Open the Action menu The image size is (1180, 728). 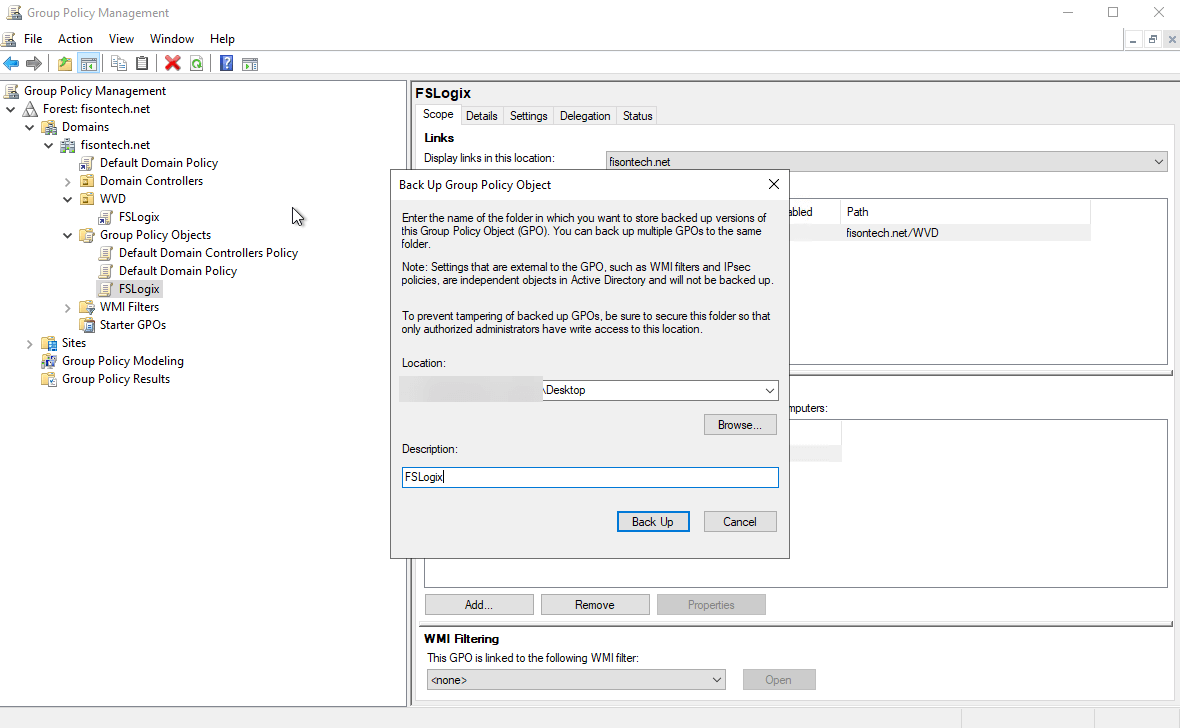coord(75,39)
